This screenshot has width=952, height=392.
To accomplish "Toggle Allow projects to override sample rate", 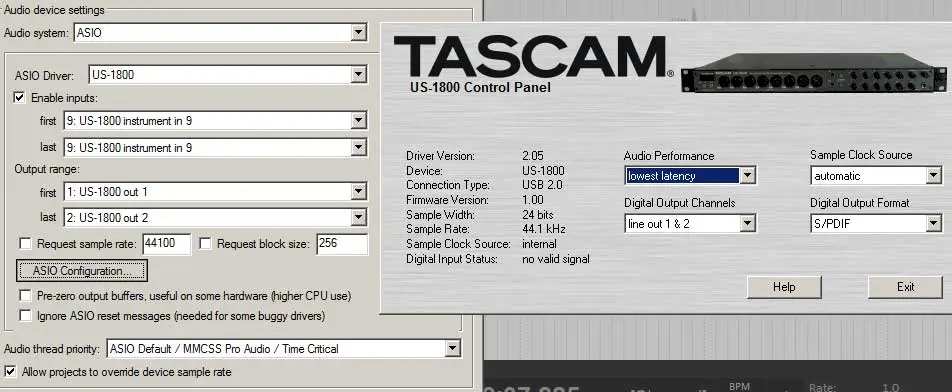I will pos(10,371).
